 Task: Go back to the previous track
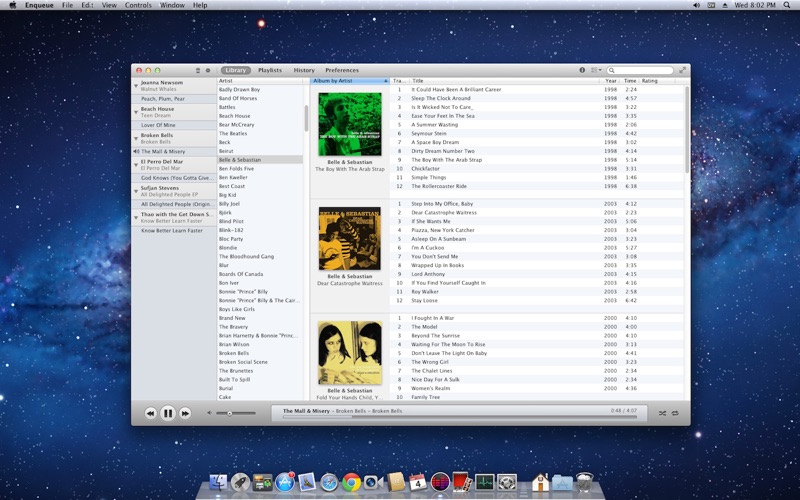[x=150, y=413]
